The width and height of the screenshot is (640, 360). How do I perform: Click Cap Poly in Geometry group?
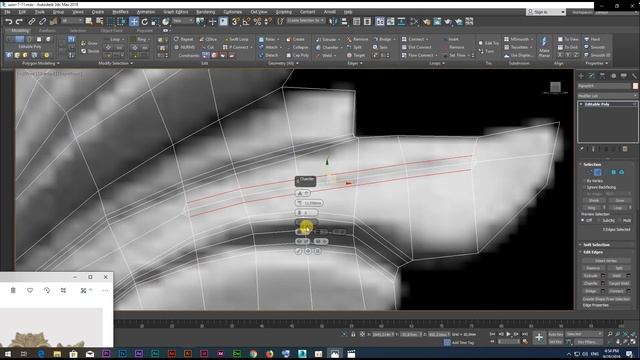tap(298, 55)
